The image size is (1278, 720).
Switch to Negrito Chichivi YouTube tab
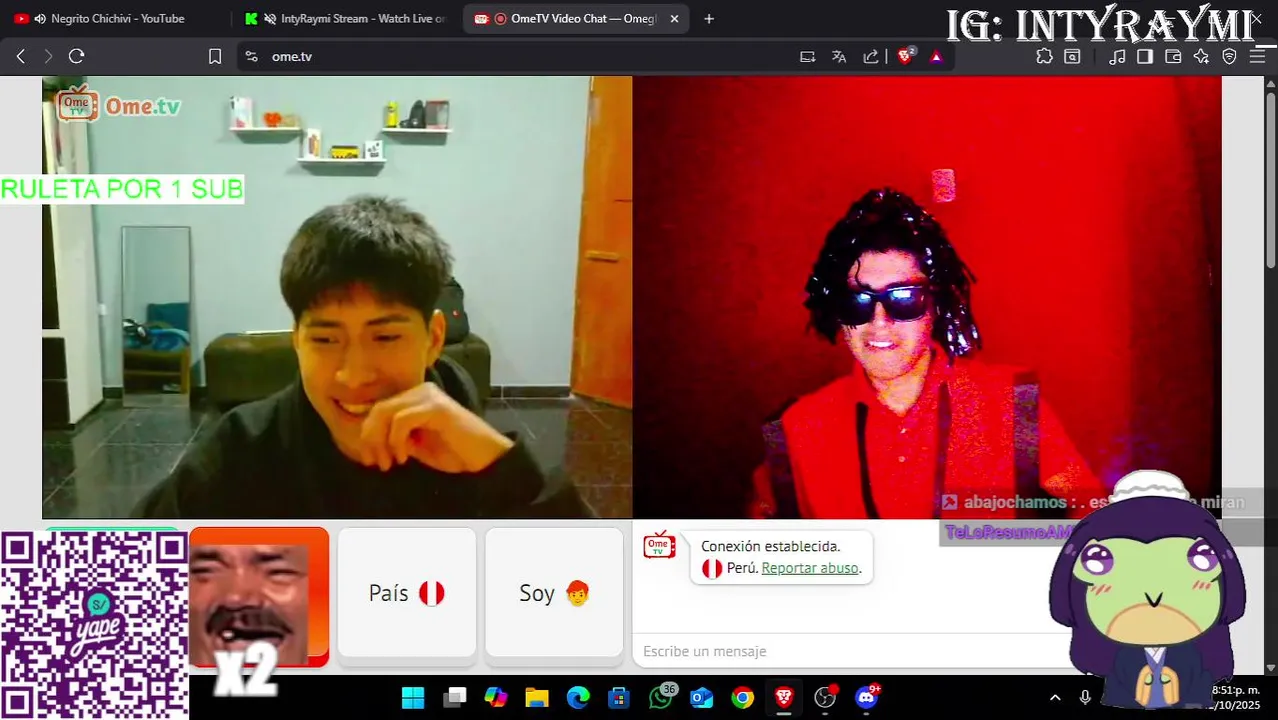[117, 18]
